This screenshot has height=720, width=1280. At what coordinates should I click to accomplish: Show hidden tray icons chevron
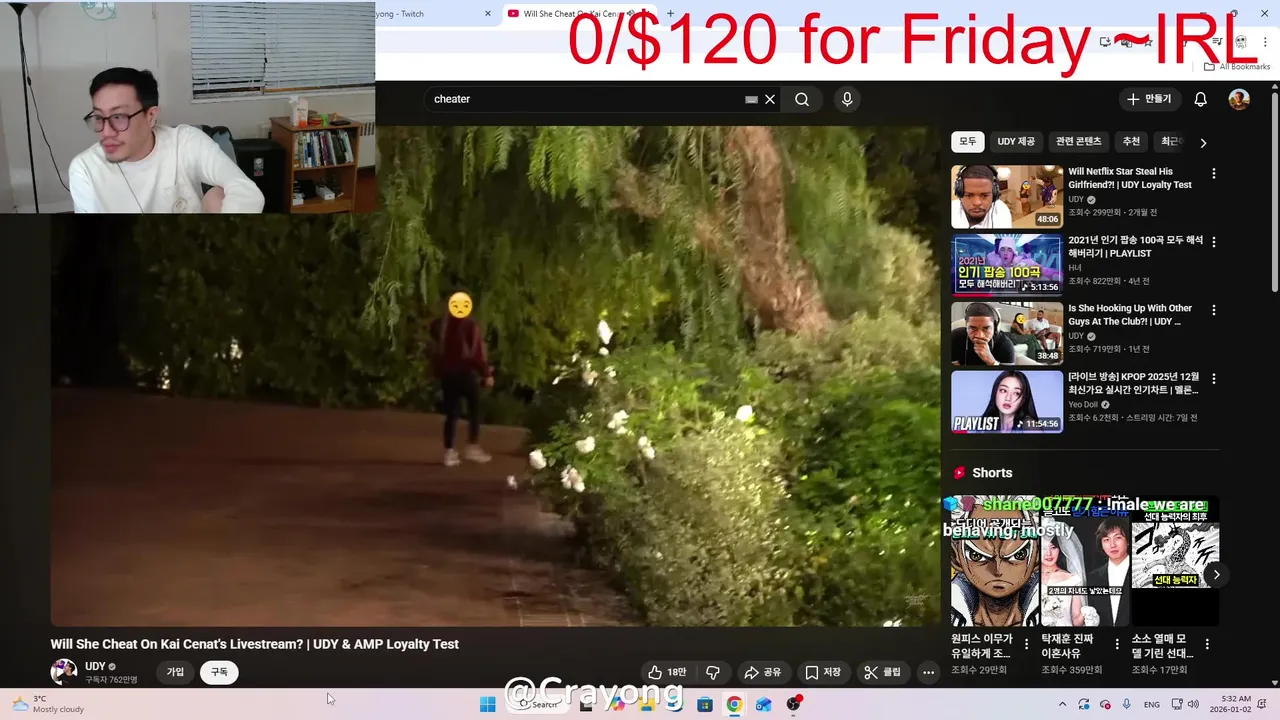click(x=1062, y=704)
